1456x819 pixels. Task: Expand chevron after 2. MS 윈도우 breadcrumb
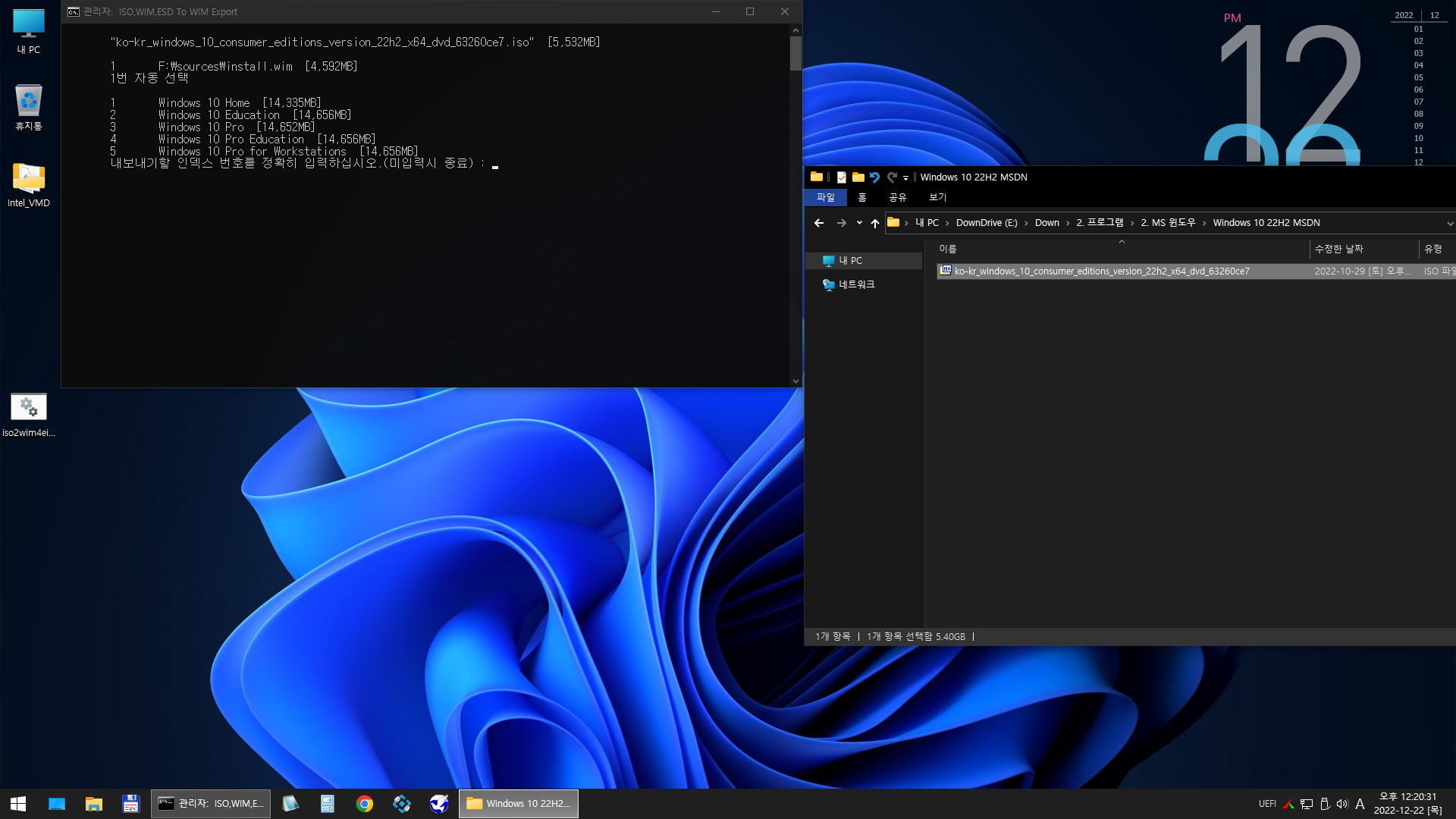1204,223
